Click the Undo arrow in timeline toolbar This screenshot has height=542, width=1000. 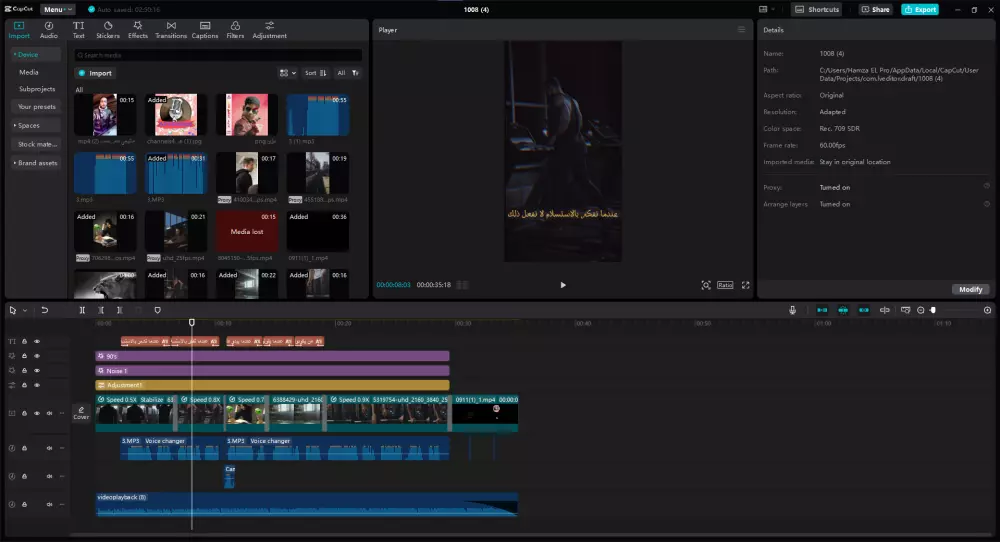click(45, 310)
